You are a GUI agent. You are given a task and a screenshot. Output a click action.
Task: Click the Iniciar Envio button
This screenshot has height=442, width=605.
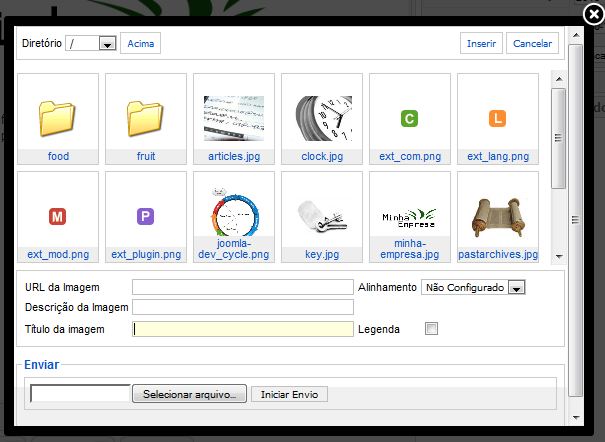pos(289,394)
